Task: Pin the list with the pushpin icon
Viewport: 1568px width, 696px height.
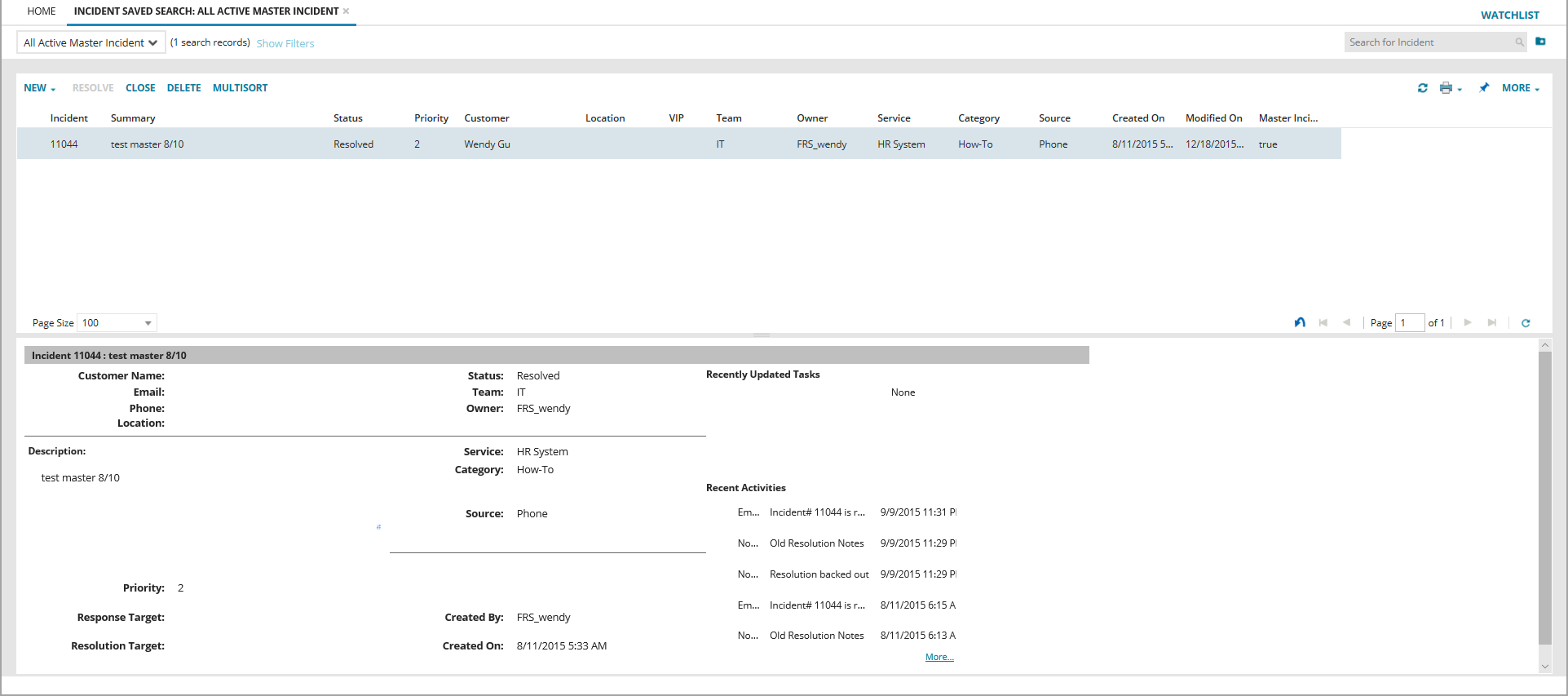Action: pos(1484,88)
